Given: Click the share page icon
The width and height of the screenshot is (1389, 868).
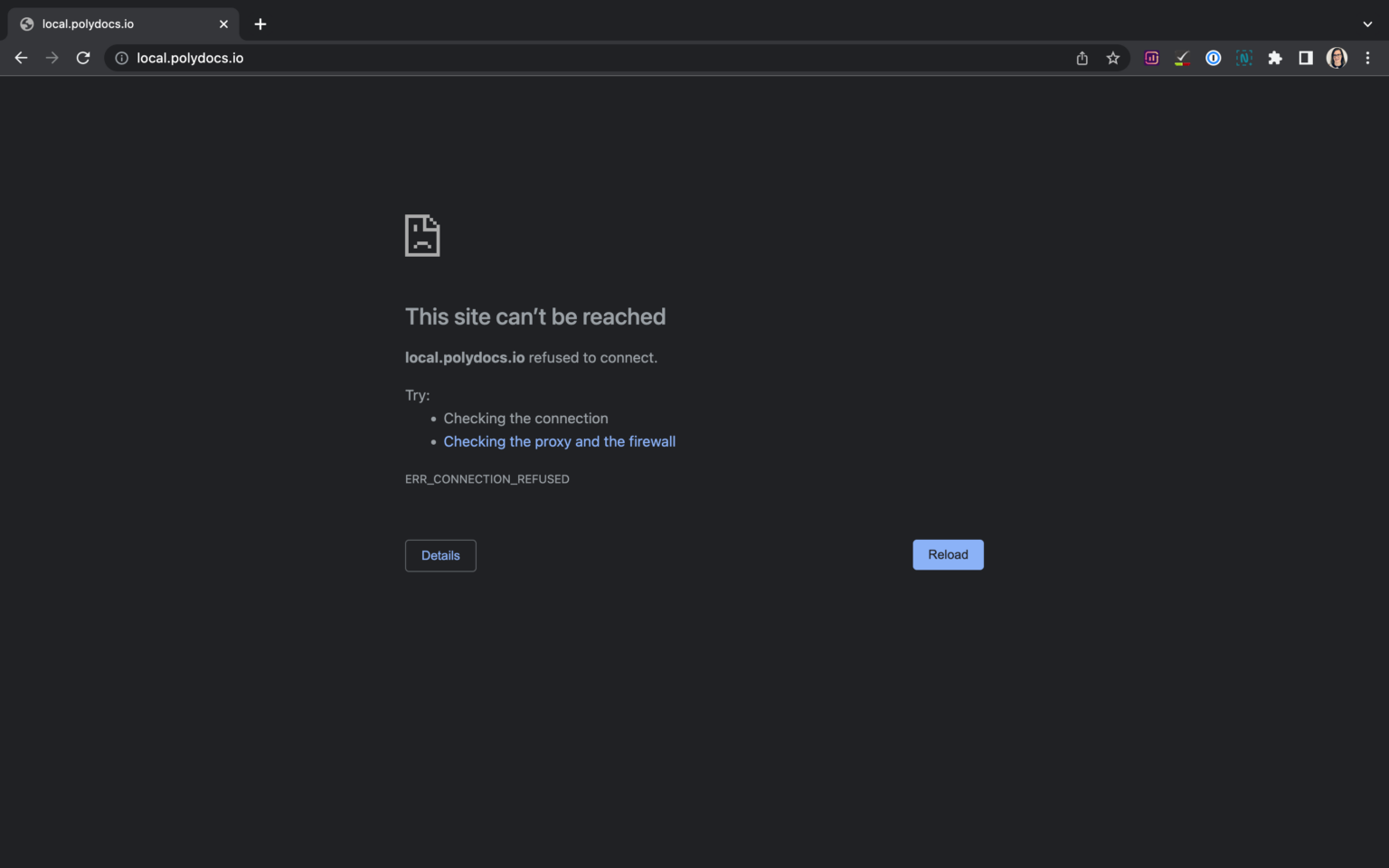Looking at the screenshot, I should coord(1082,57).
